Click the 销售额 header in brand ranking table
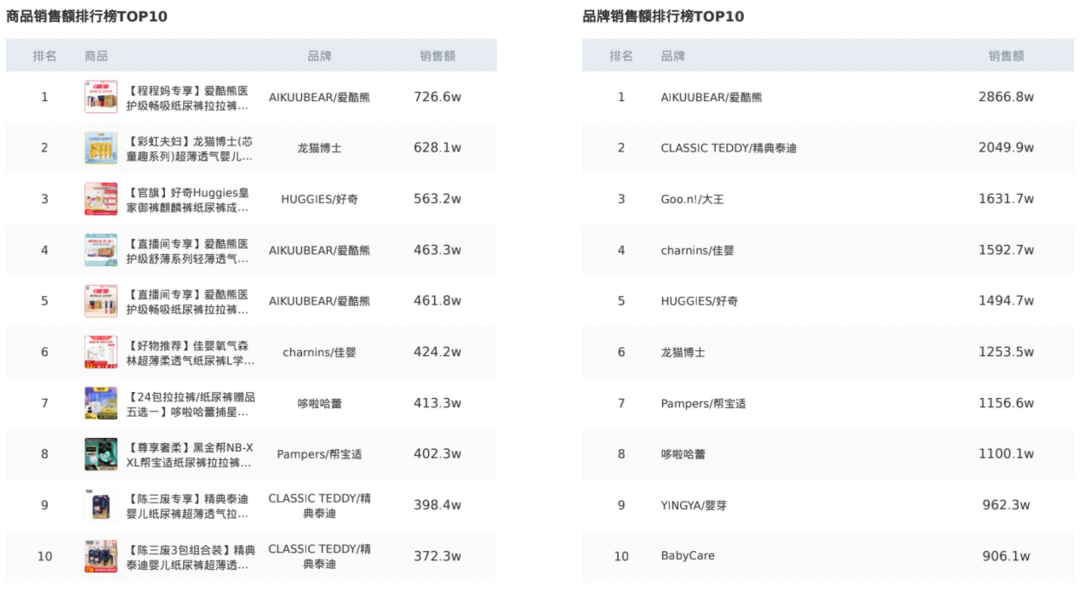Image resolution: width=1080 pixels, height=591 pixels. 1006,56
